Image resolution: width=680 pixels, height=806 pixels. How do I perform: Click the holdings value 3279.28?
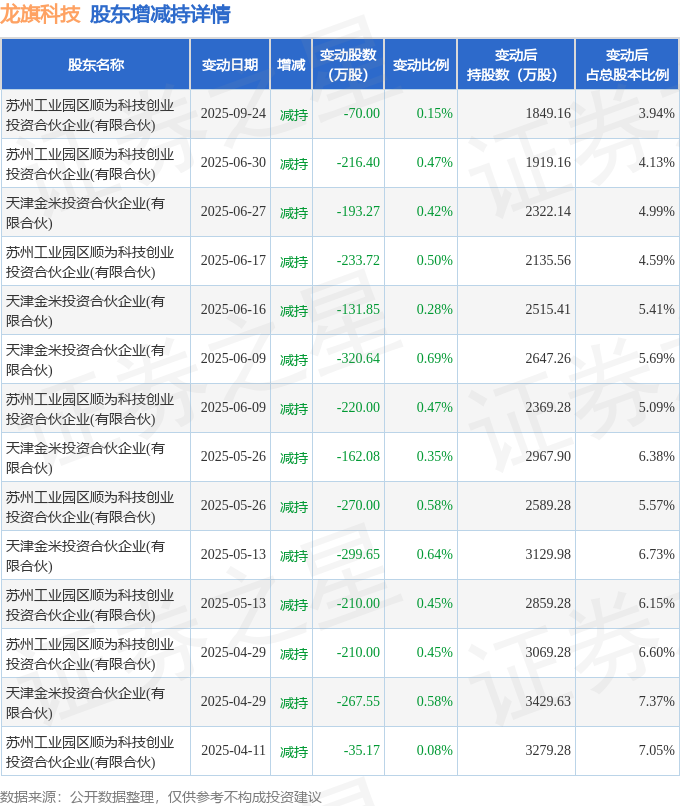click(x=548, y=750)
